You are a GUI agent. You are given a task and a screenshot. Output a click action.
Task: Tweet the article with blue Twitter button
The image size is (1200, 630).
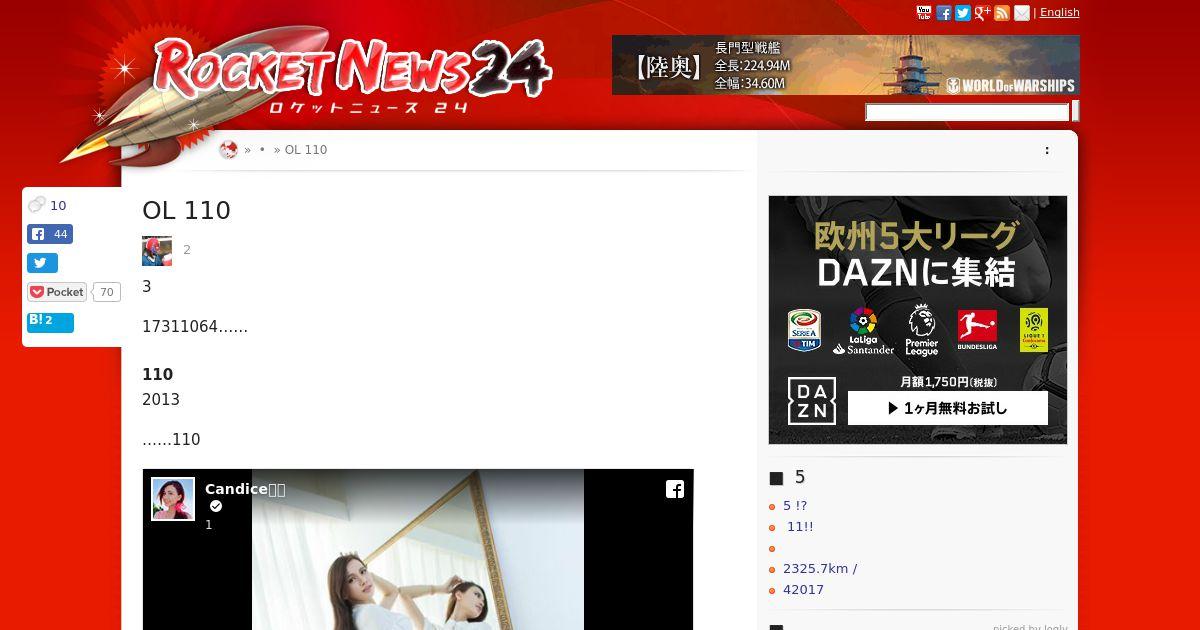pos(42,263)
